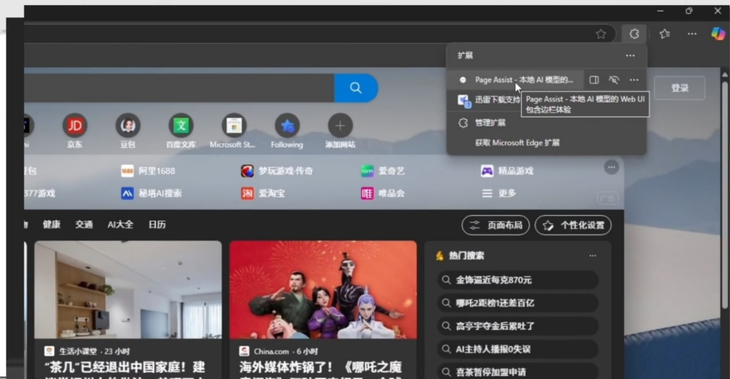Open the Copilot icon in toolbar
Viewport: 730px width, 379px height.
[x=718, y=34]
